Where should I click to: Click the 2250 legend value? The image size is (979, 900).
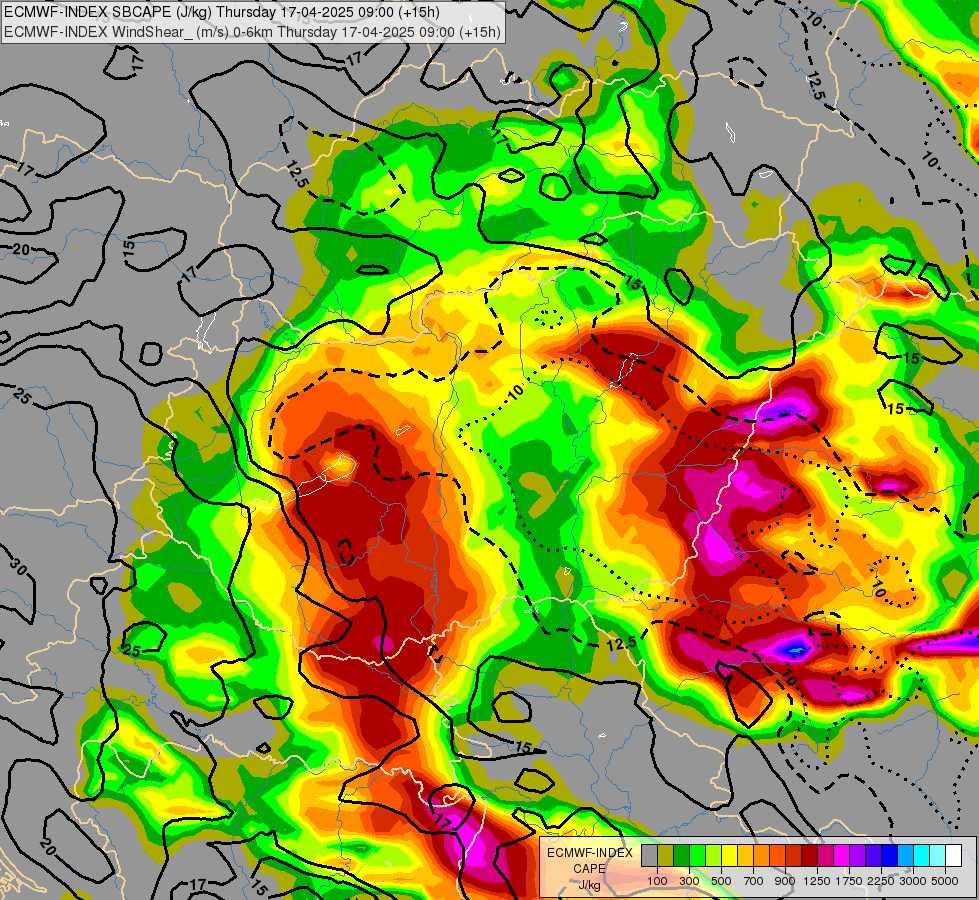881,881
